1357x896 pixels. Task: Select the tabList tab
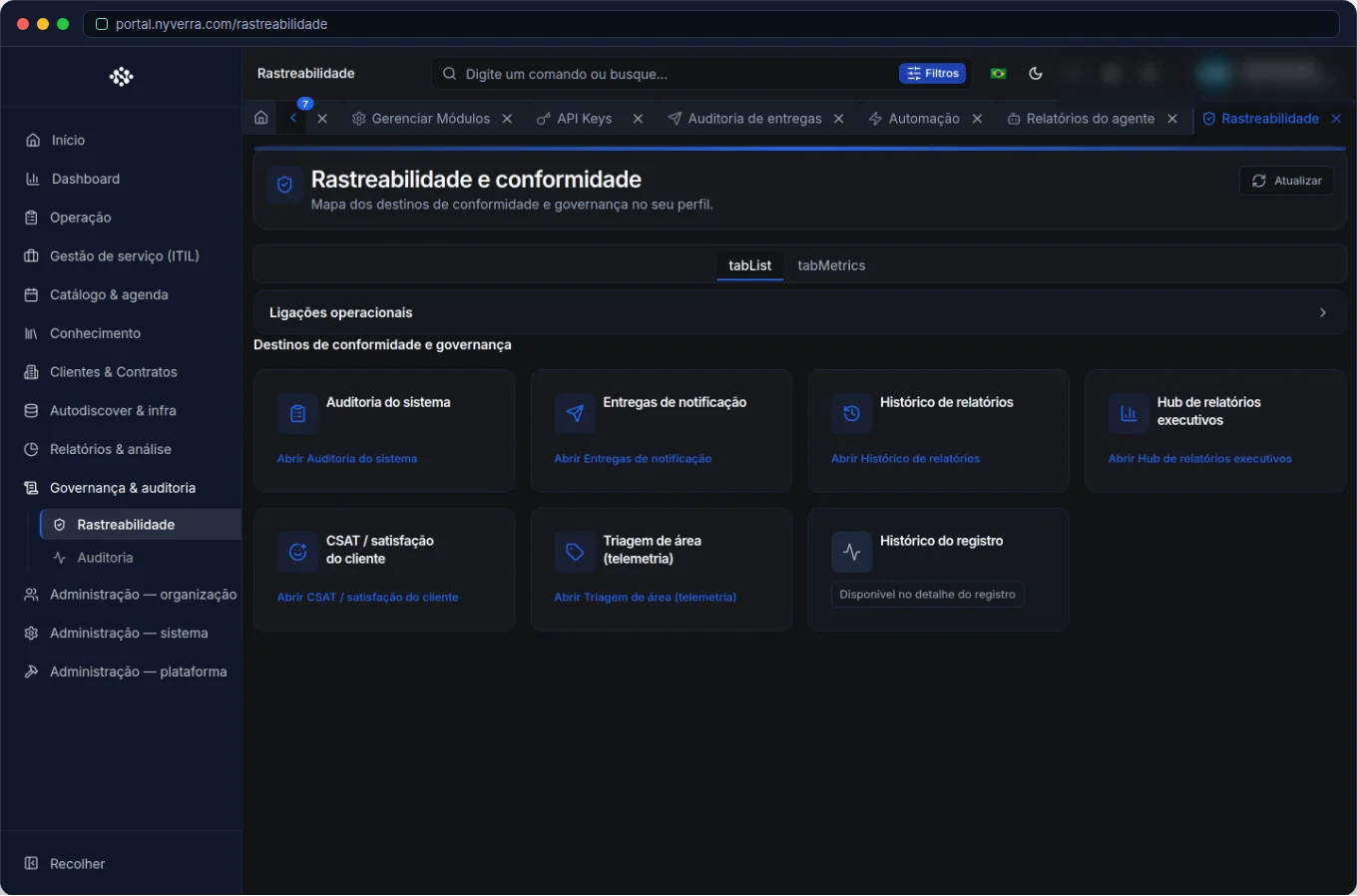[x=749, y=265]
